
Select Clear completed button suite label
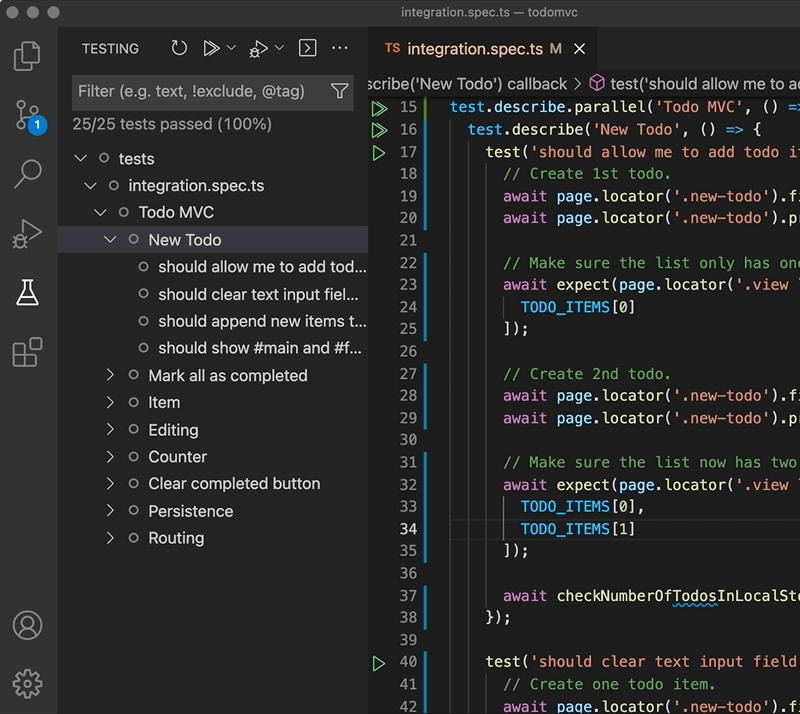click(x=234, y=483)
